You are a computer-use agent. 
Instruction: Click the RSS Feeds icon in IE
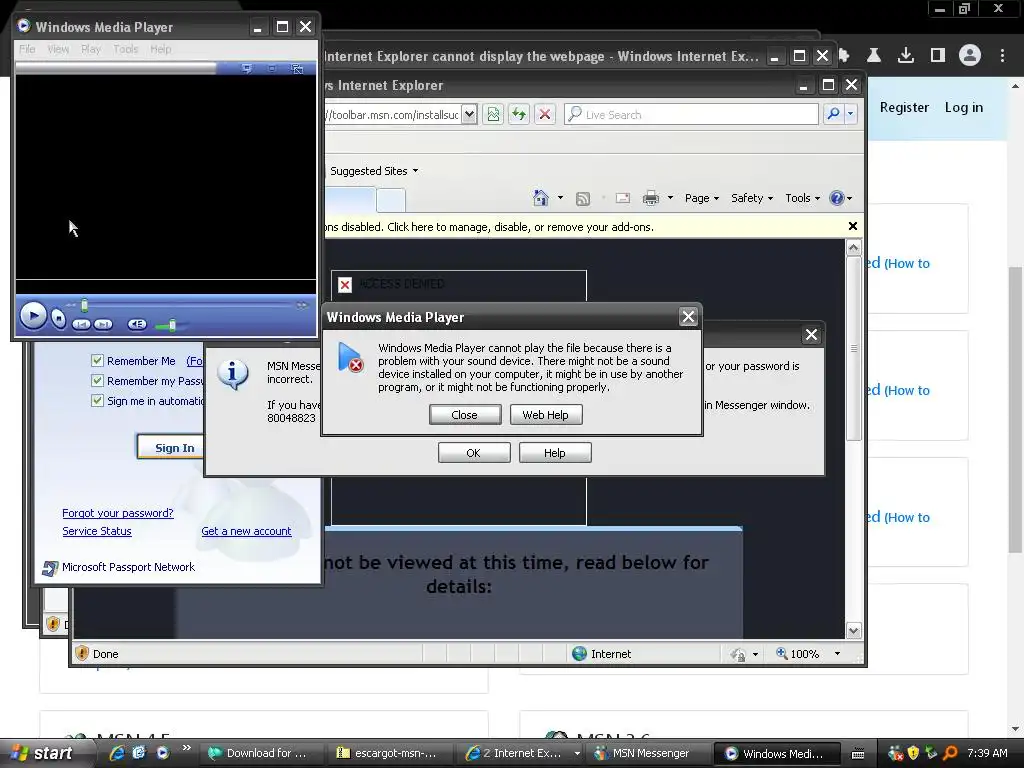[x=583, y=199]
